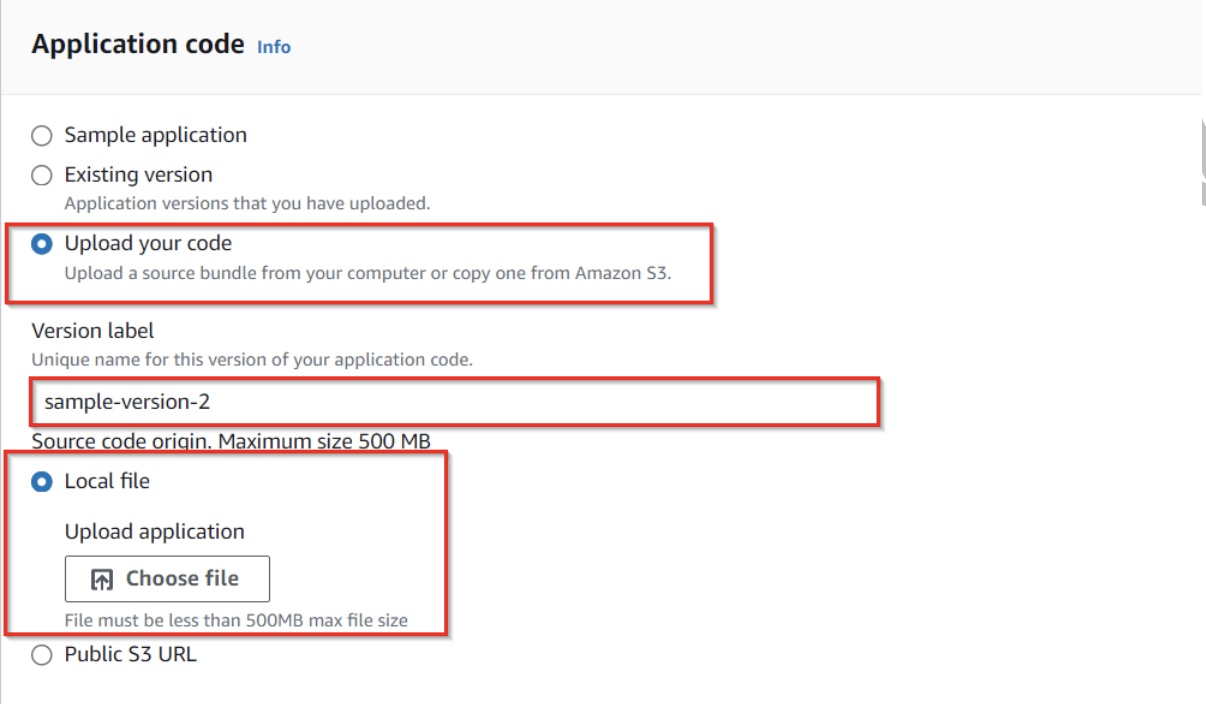The height and width of the screenshot is (704, 1206).
Task: Click "Source code origin. Maximum size 500 MB" text
Action: point(231,441)
